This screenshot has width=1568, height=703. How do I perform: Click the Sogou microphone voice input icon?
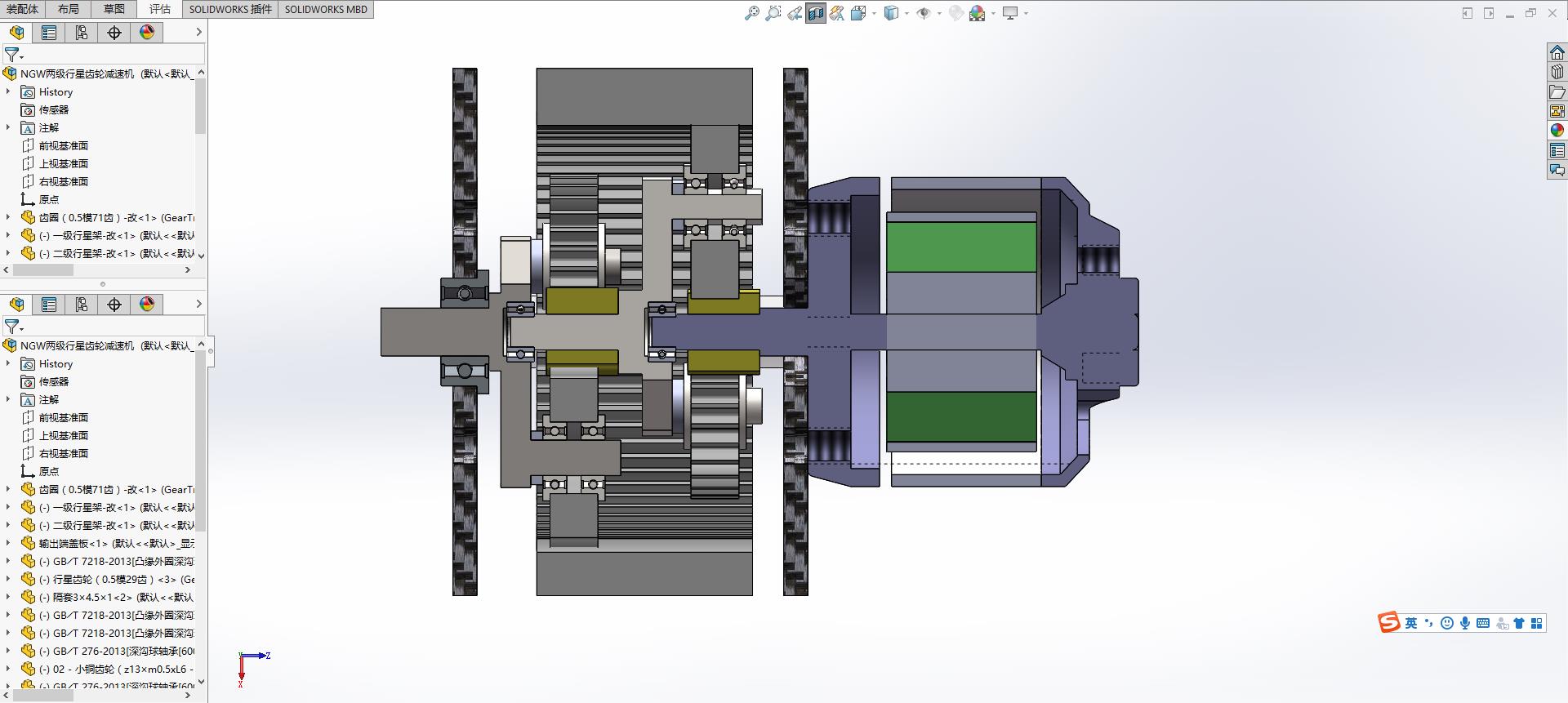pyautogui.click(x=1465, y=623)
